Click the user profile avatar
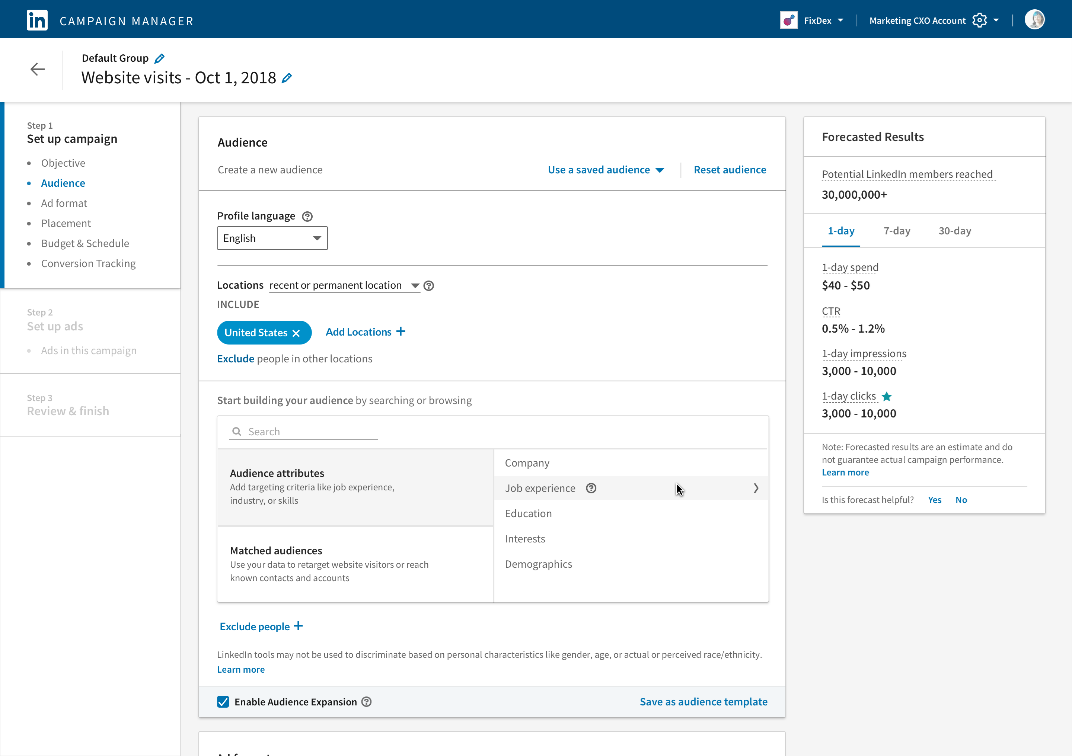Viewport: 1072px width, 756px height. point(1035,20)
